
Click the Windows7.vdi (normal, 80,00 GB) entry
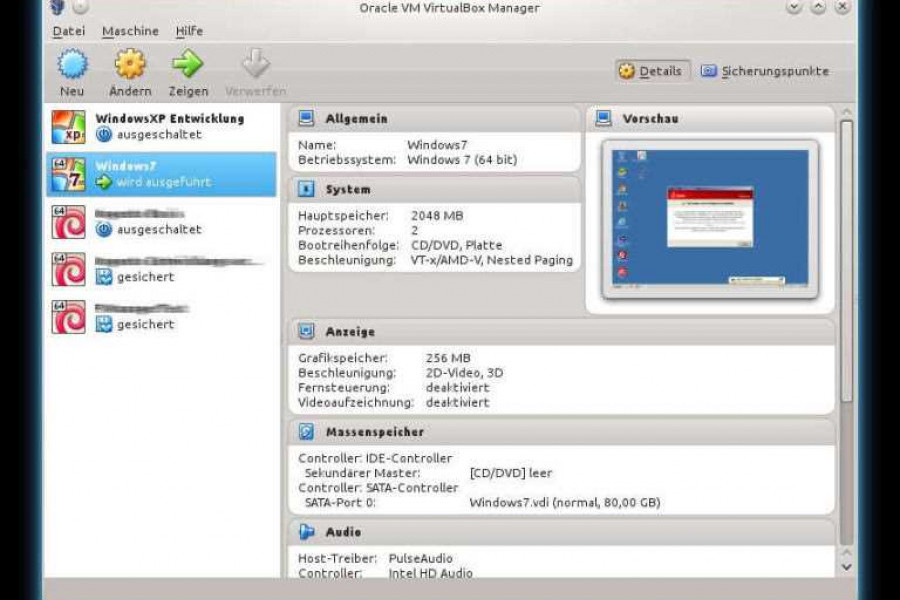(x=565, y=502)
